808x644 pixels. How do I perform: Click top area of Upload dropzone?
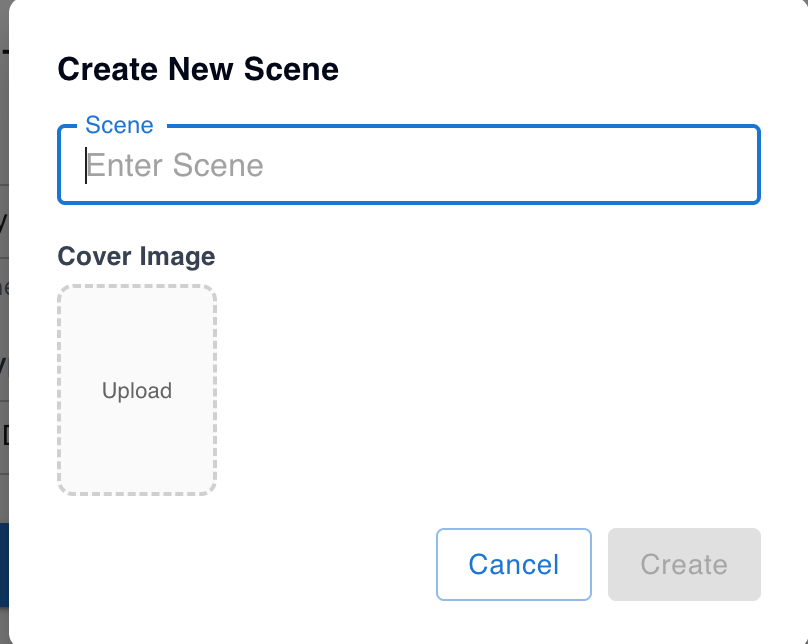pos(137,310)
